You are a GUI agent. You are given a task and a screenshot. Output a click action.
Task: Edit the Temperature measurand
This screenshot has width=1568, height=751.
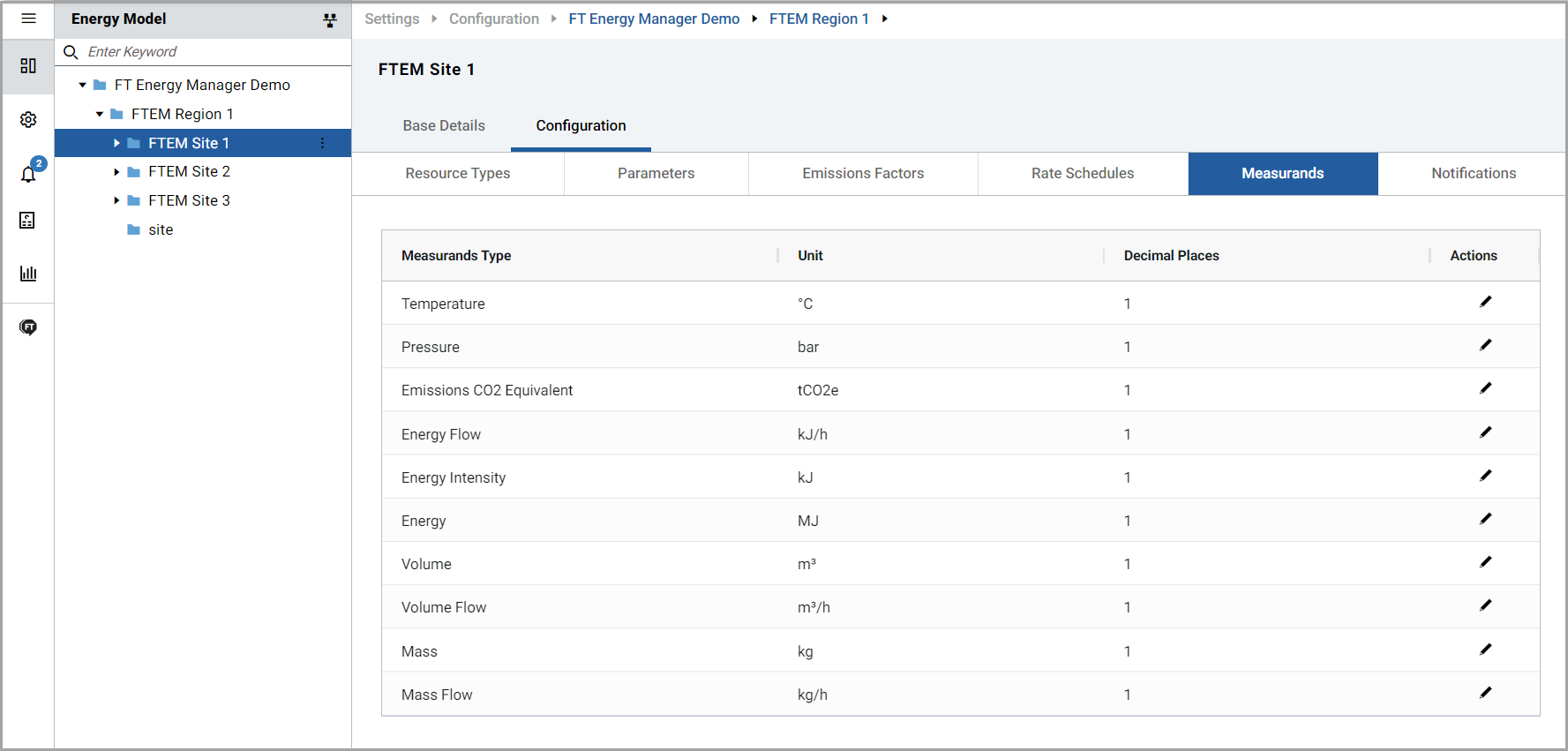tap(1485, 302)
